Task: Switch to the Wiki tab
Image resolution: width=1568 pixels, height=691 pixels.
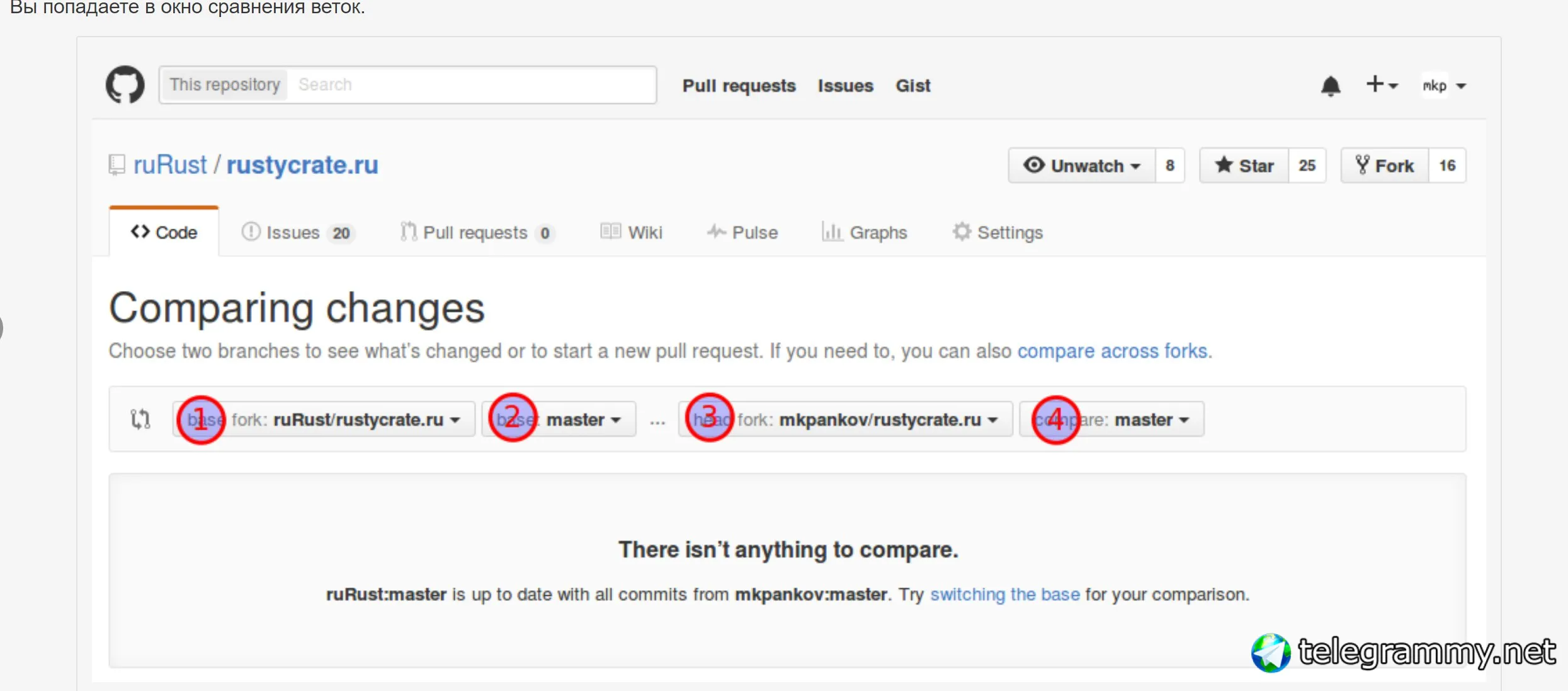Action: [631, 232]
